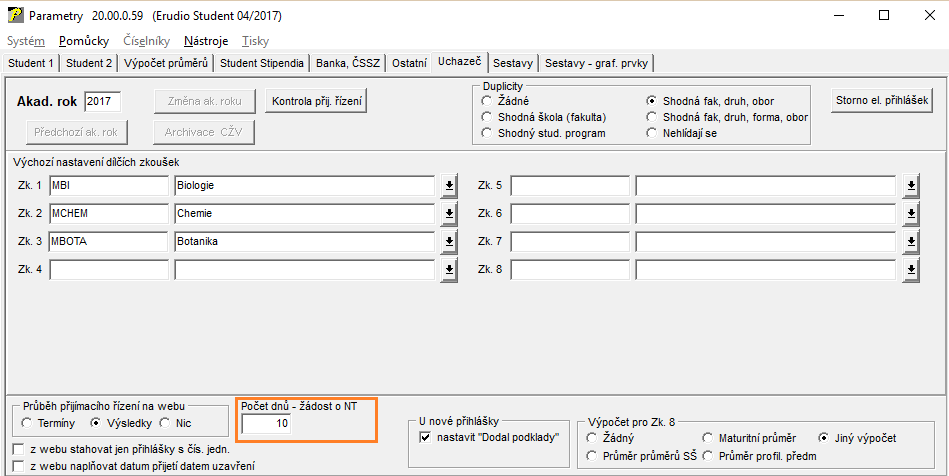This screenshot has height=476, width=949.
Task: Select Termíny for web admission progress
Action: (x=27, y=423)
